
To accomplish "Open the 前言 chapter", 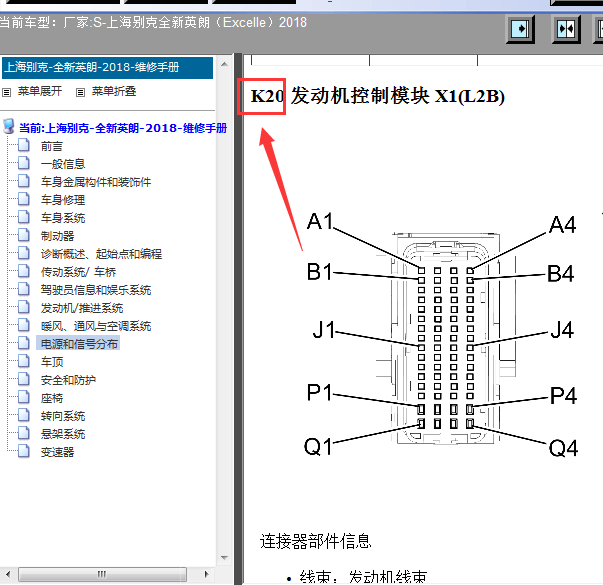I will 52,147.
